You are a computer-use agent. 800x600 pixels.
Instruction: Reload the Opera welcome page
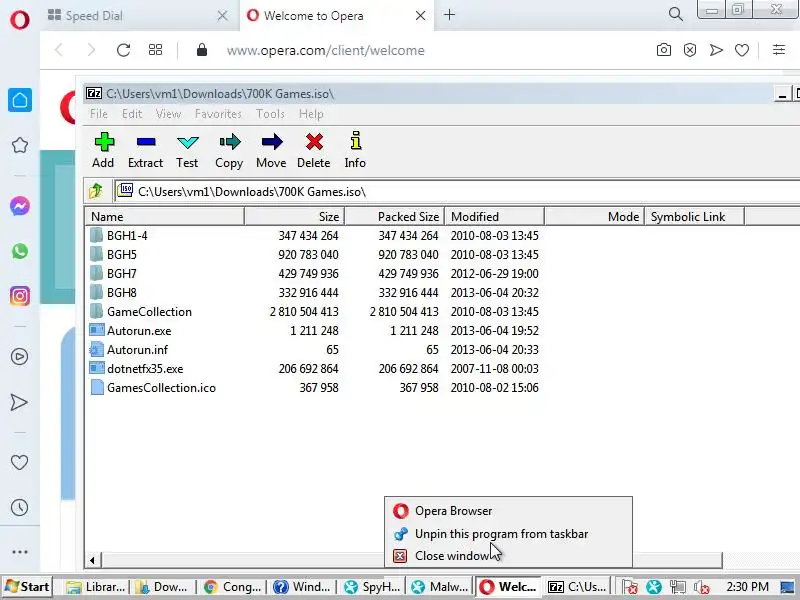click(123, 50)
